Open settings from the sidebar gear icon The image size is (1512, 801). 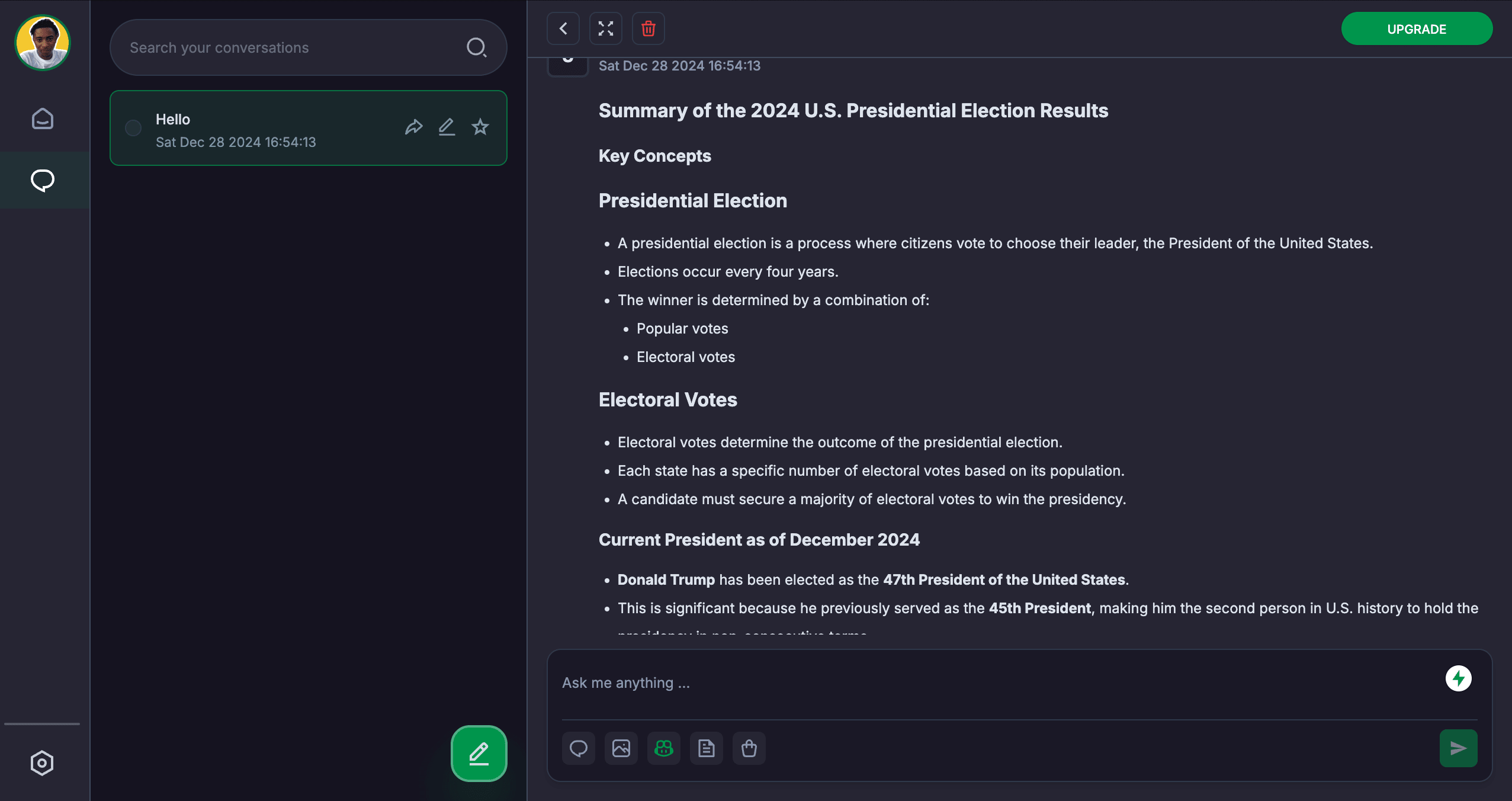(42, 763)
